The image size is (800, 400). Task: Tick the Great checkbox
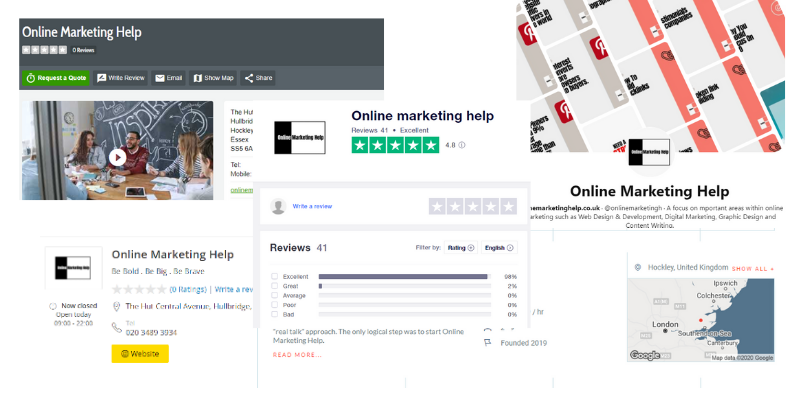point(274,286)
